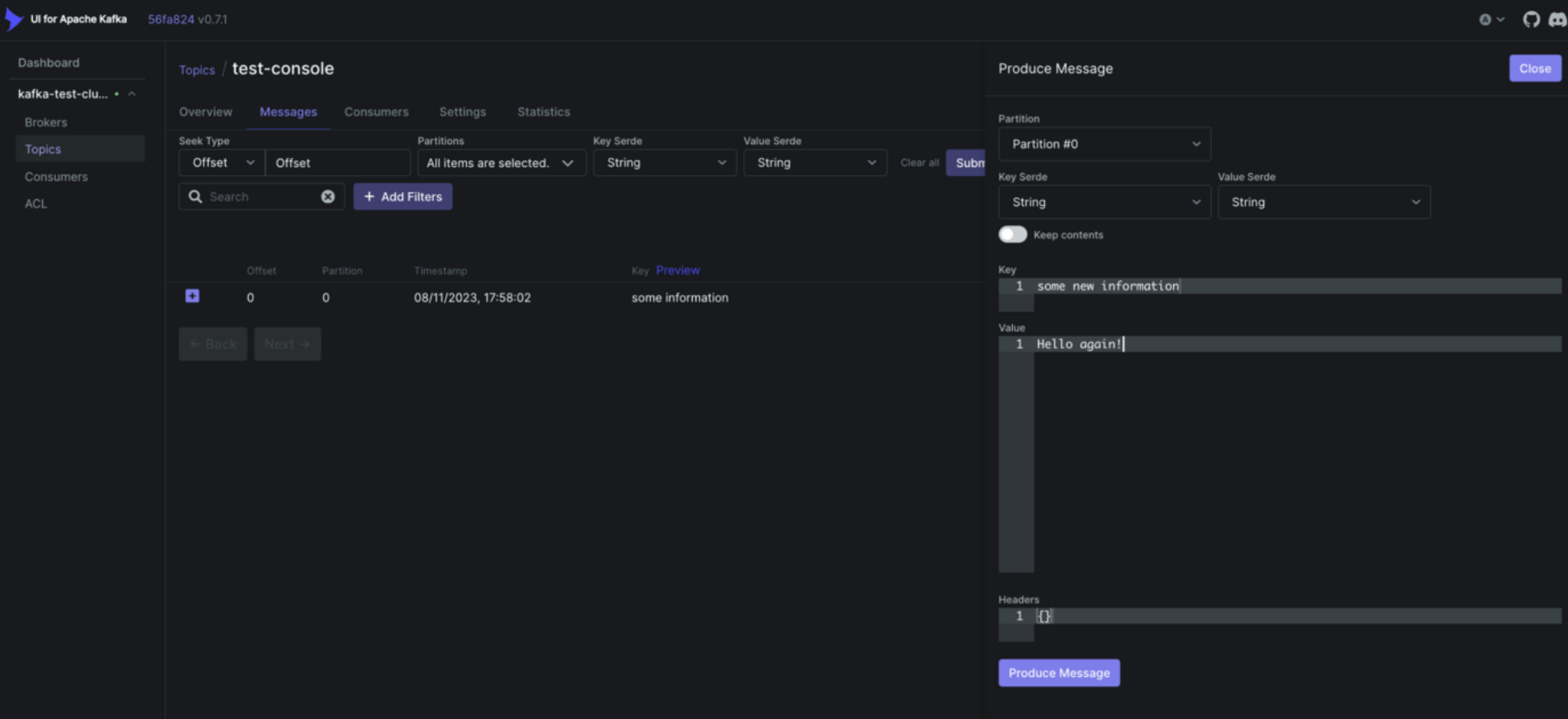This screenshot has height=719, width=1568.
Task: Switch to the Consumers tab
Action: pyautogui.click(x=376, y=112)
